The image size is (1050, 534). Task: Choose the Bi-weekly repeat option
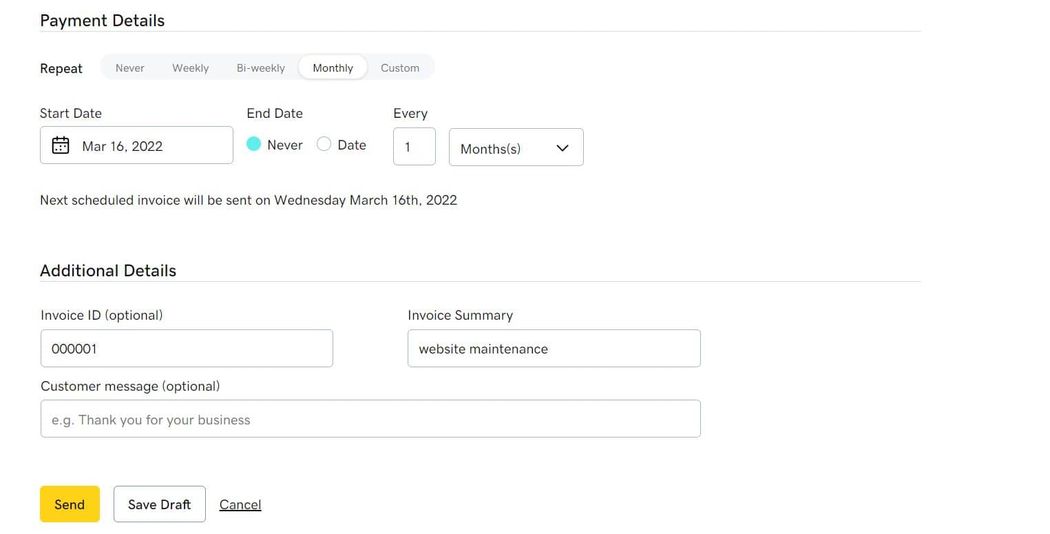coord(260,68)
